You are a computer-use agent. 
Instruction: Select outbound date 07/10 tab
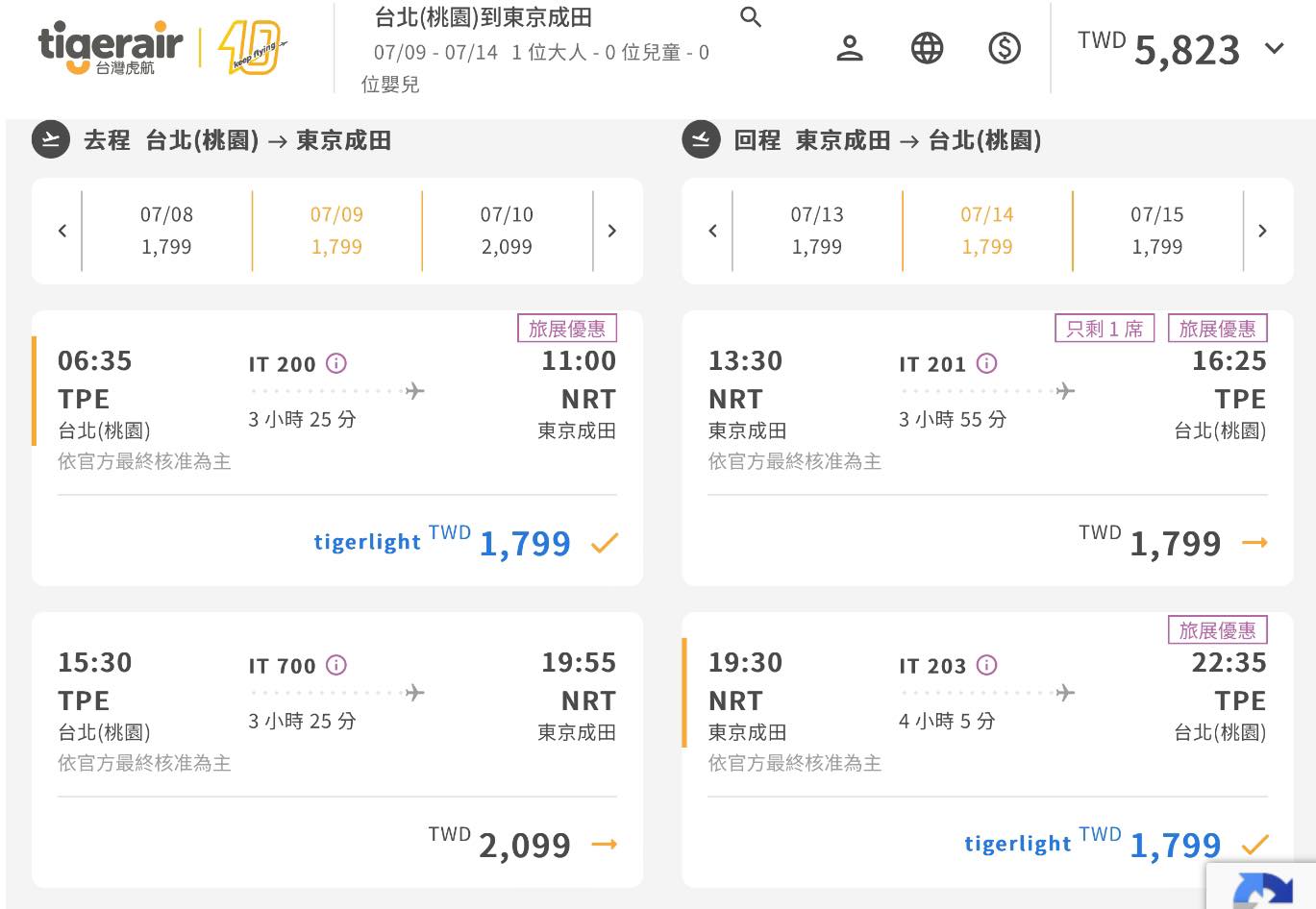coord(507,231)
